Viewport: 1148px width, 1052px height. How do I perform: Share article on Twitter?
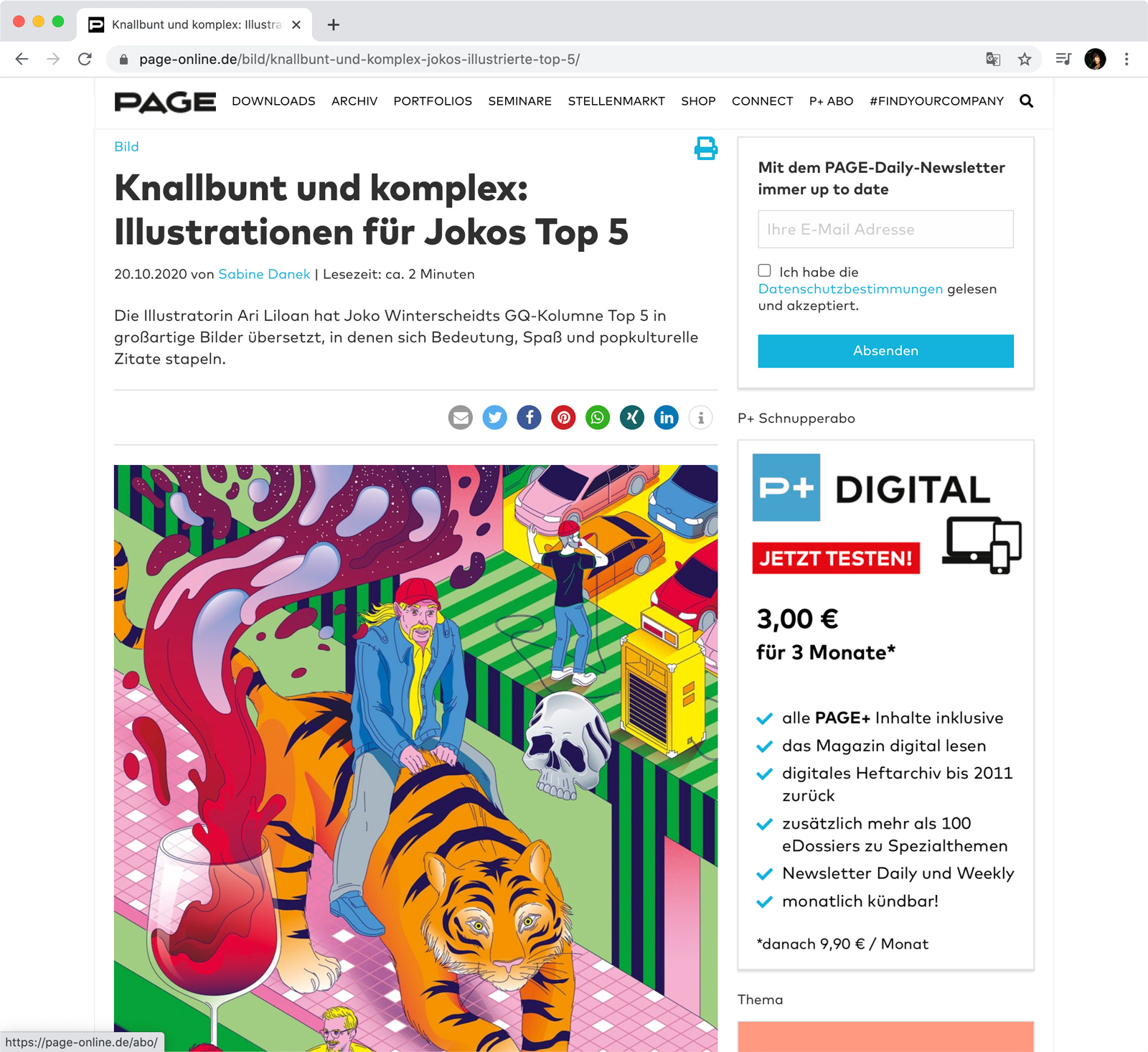(x=495, y=418)
